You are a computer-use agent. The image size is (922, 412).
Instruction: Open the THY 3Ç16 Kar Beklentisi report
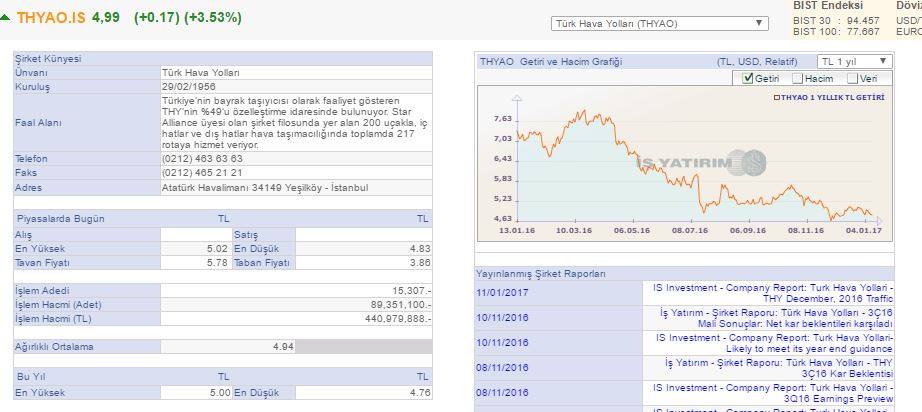point(779,368)
